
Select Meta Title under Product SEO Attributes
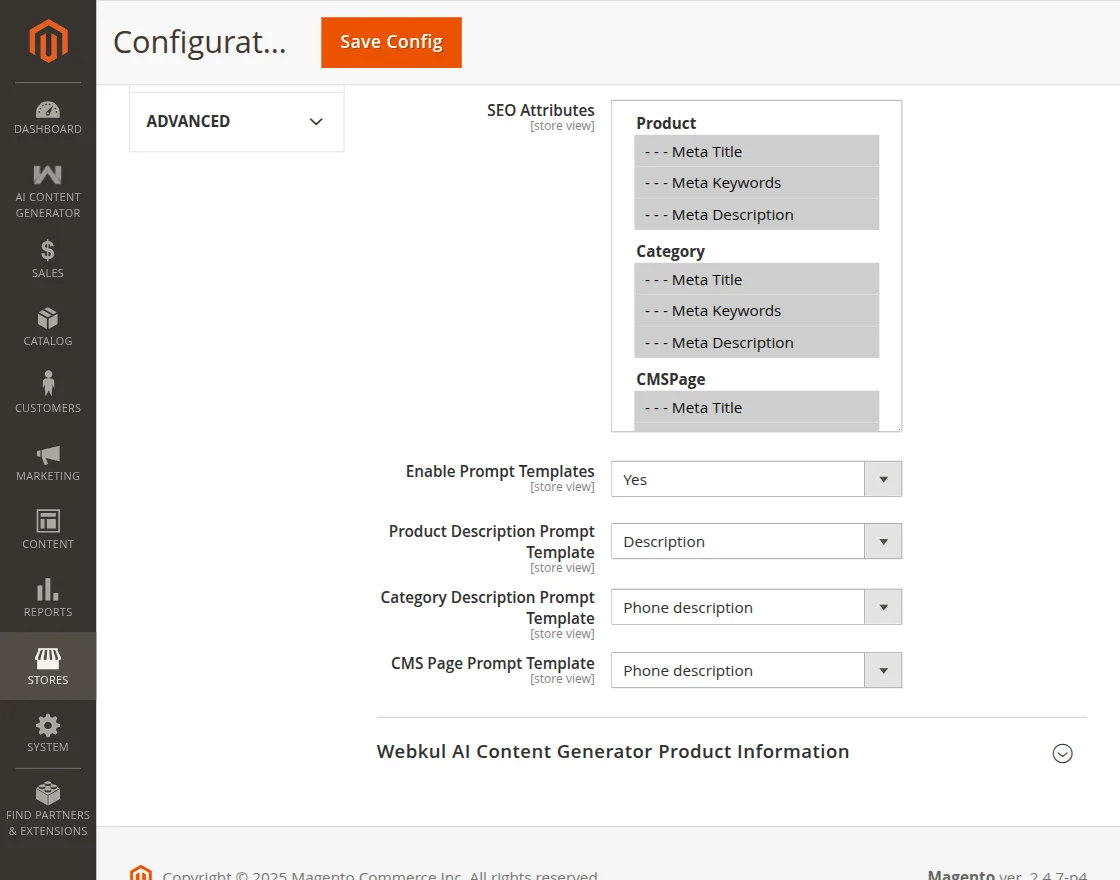[x=756, y=151]
